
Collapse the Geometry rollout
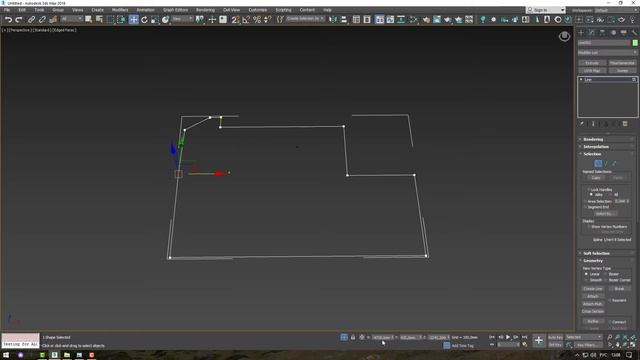click(607, 261)
